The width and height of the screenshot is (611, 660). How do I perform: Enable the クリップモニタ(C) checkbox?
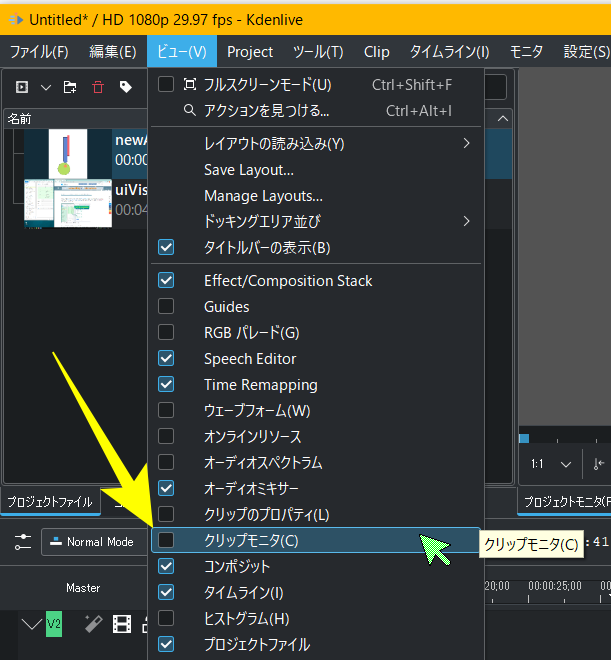166,541
